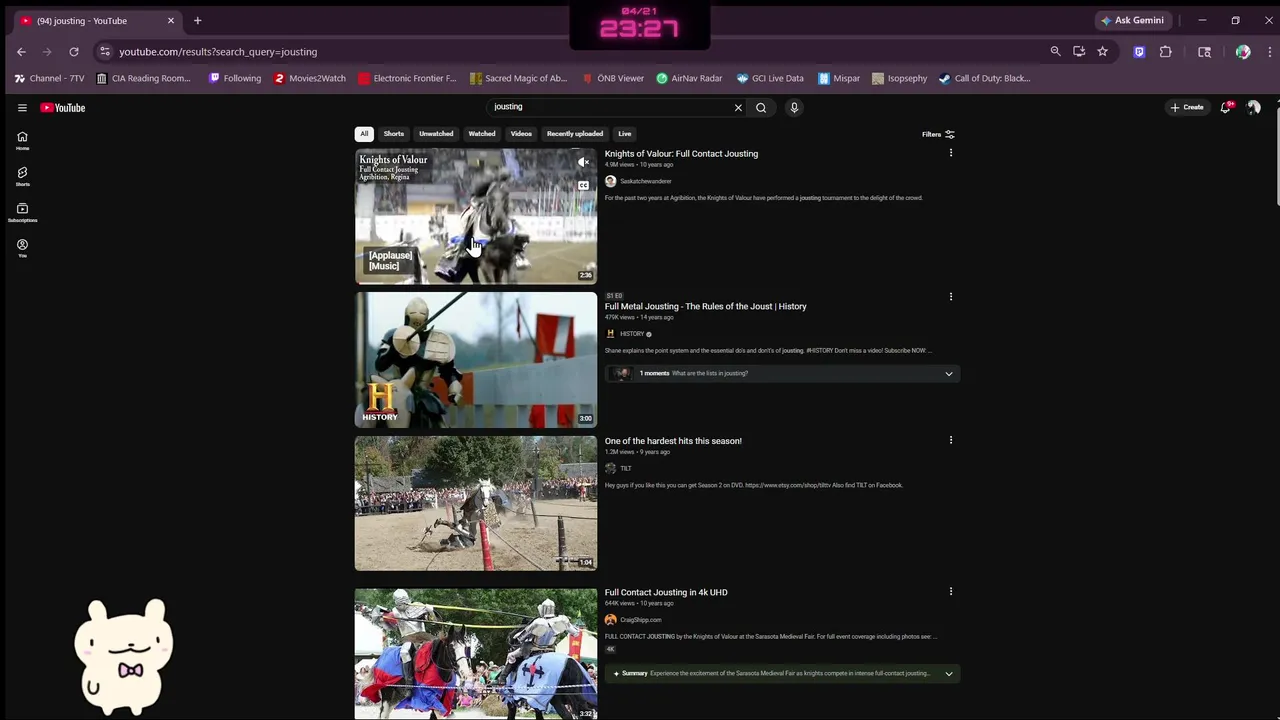This screenshot has width=1280, height=720.
Task: Open more options for 4k UHD jousting video
Action: coord(951,592)
